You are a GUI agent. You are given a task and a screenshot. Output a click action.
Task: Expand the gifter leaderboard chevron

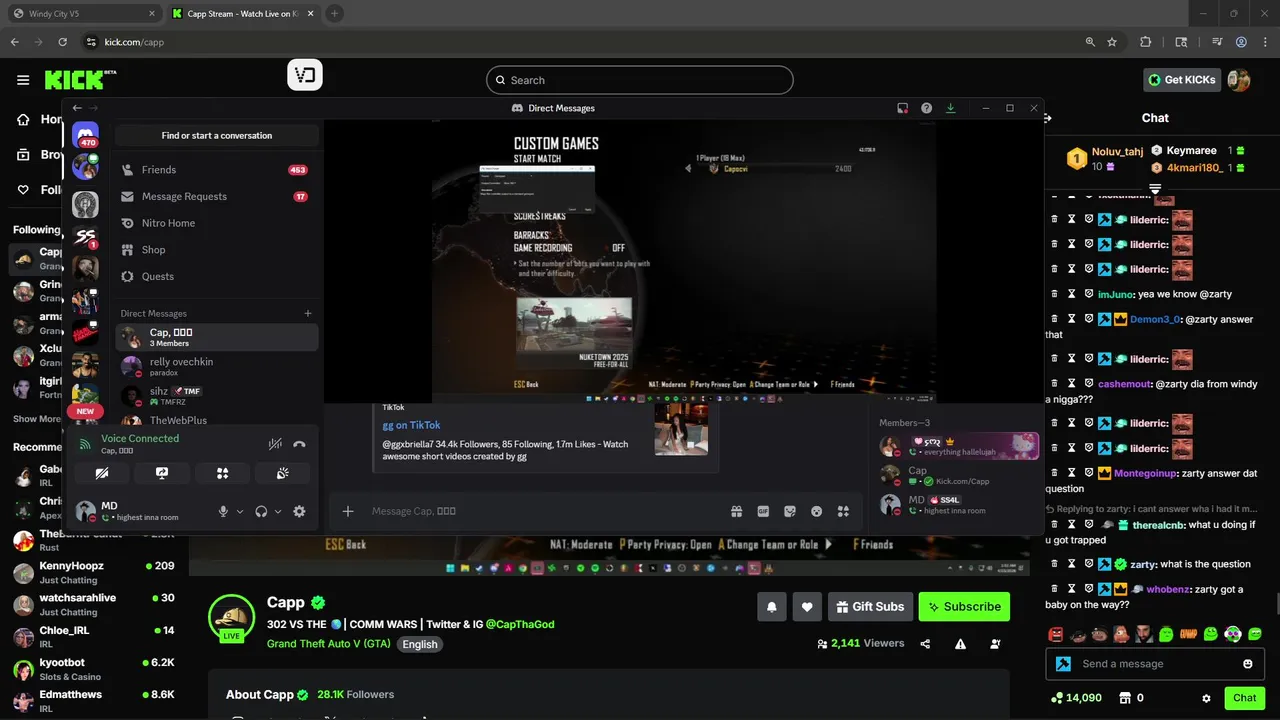click(x=1155, y=189)
